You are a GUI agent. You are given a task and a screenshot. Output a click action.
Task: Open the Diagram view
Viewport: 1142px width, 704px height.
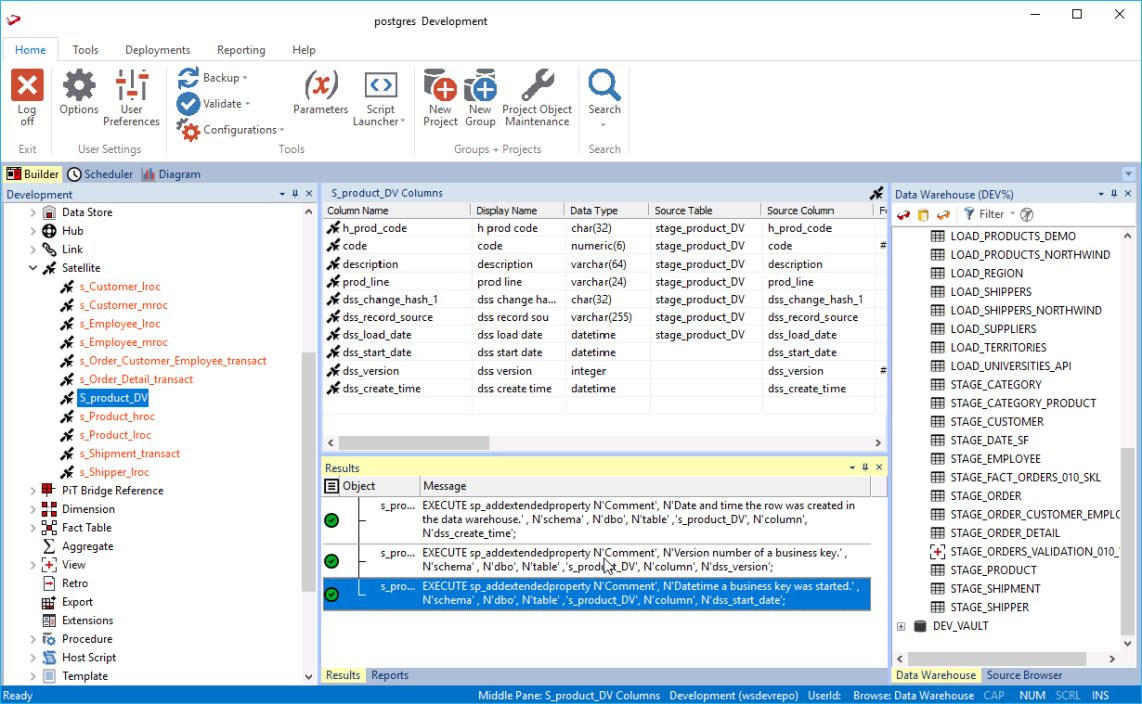(x=171, y=174)
